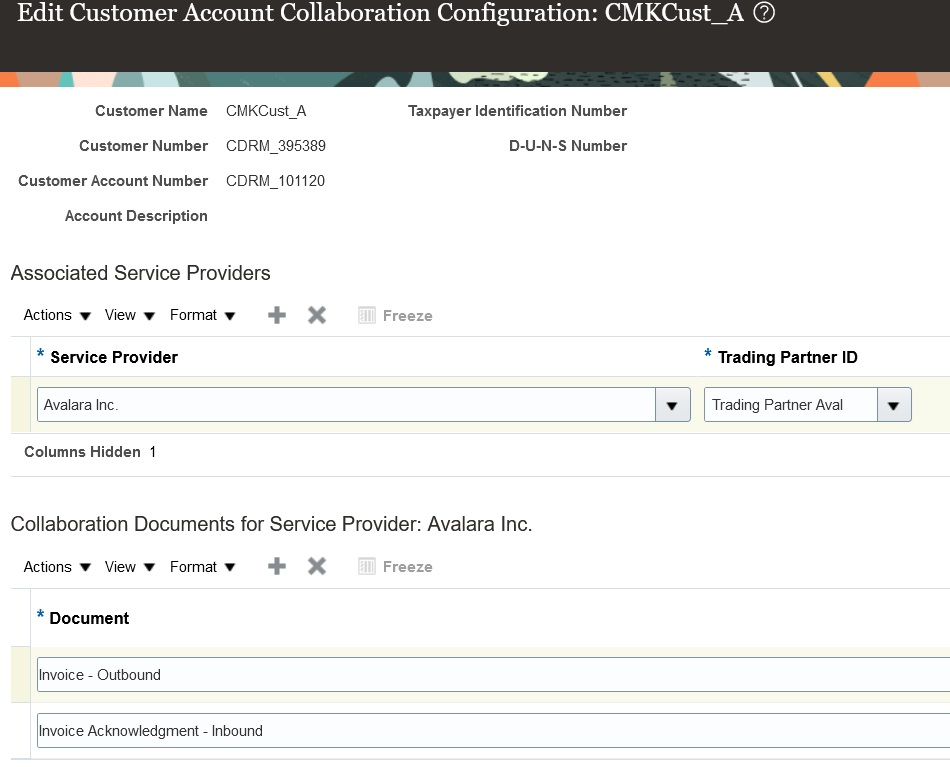Freeze columns in the documents table

coord(396,566)
